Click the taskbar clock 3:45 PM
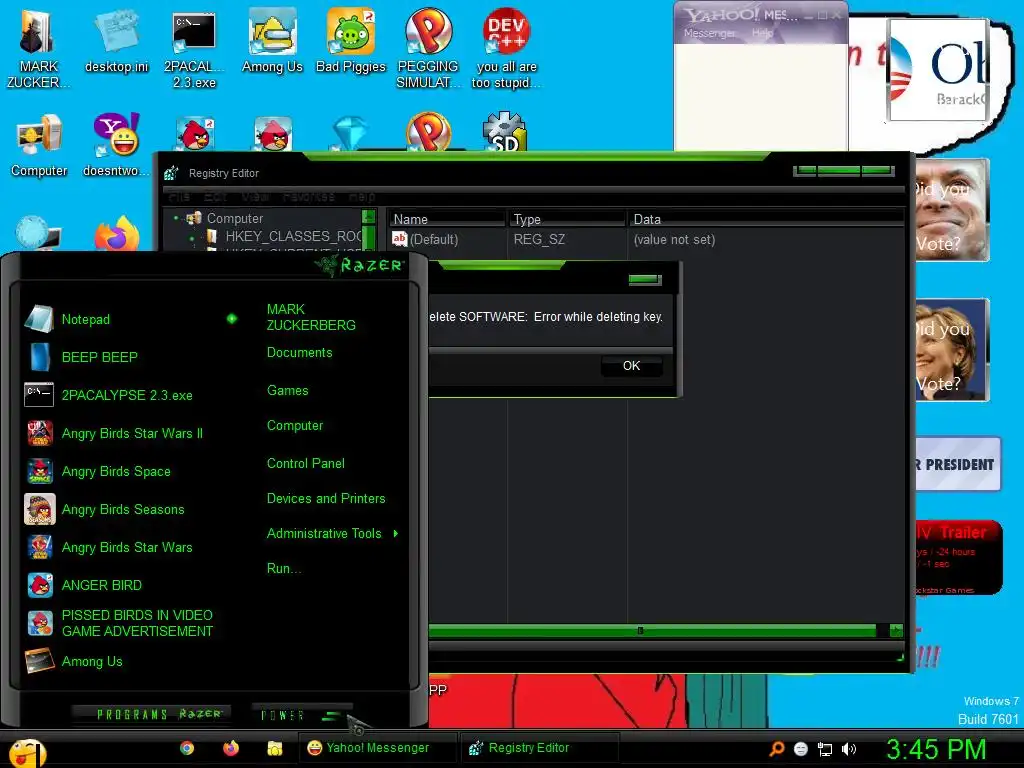 pos(936,749)
